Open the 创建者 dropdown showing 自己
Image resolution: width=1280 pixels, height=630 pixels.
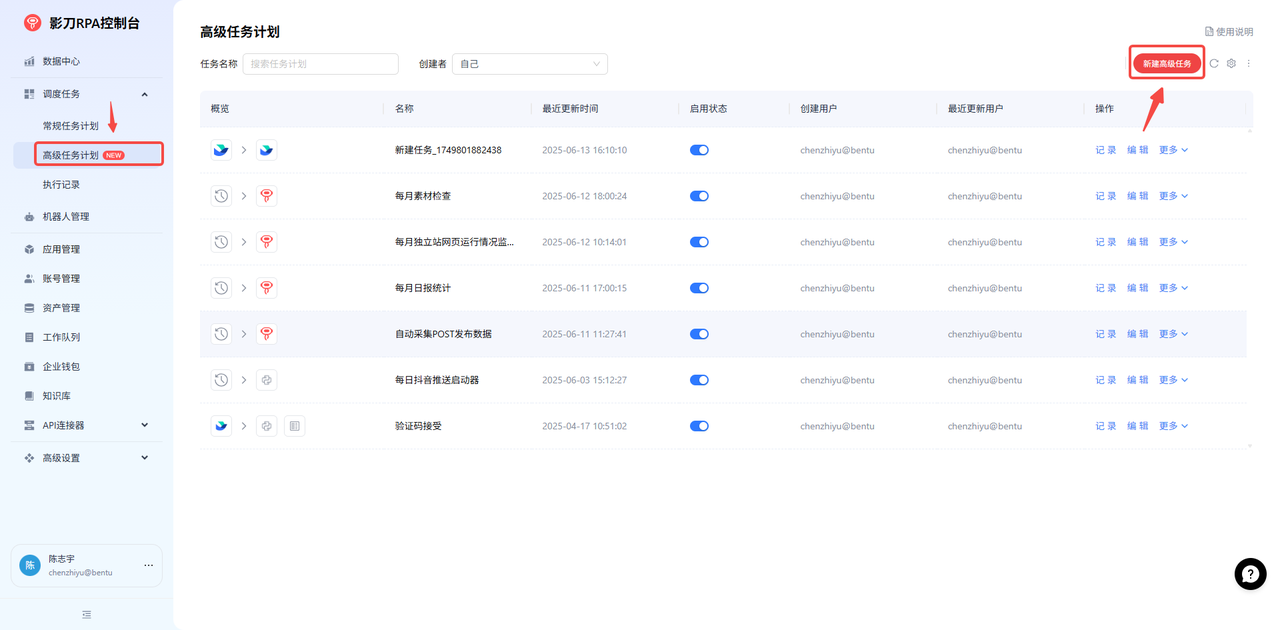pos(529,64)
